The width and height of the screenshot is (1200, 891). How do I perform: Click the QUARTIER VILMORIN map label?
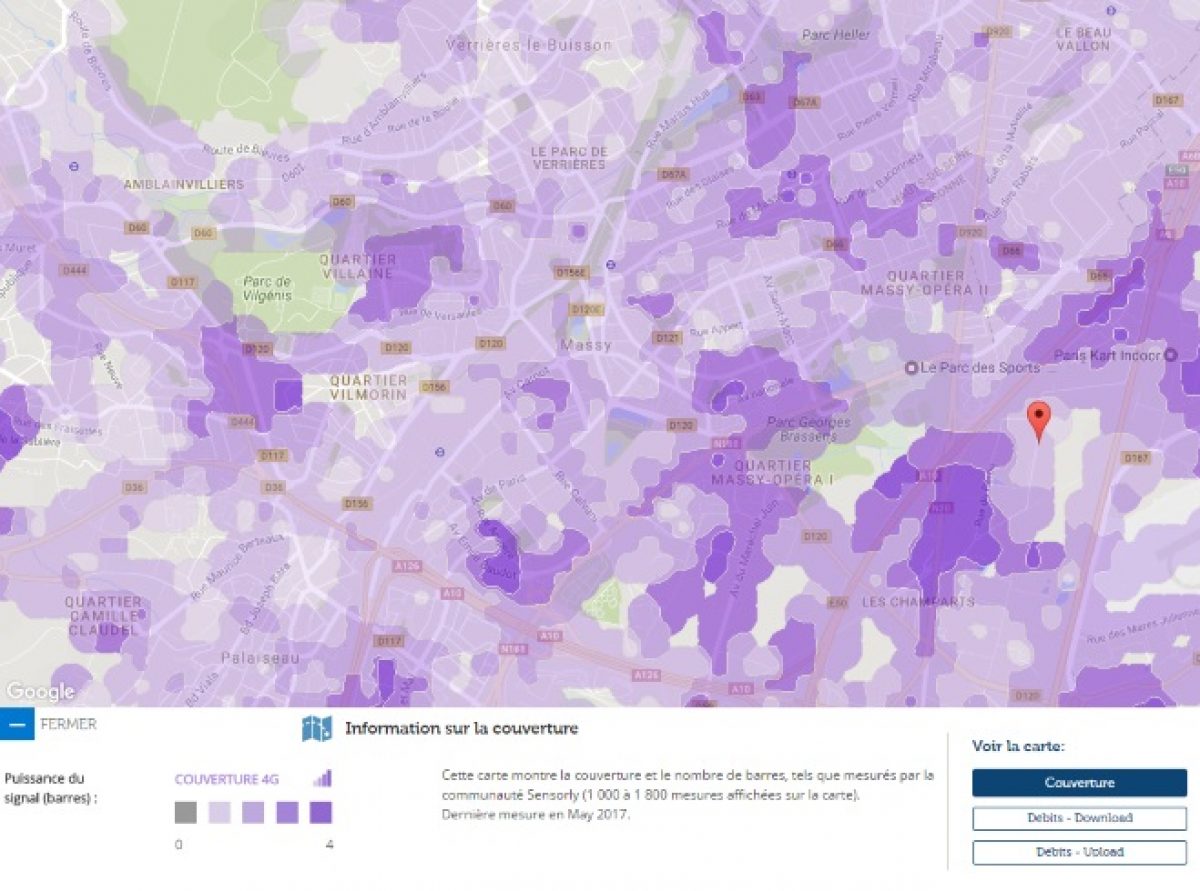(x=369, y=387)
